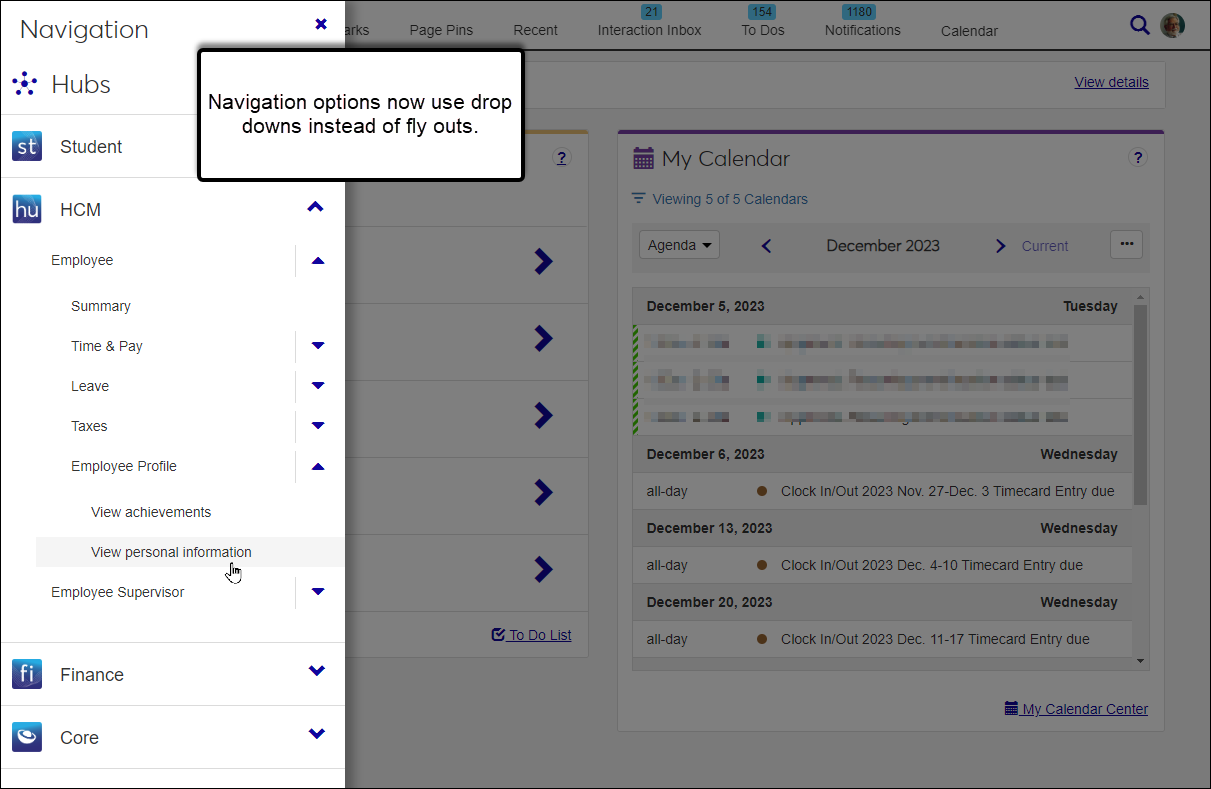Open search with the magnifier icon

1139,26
